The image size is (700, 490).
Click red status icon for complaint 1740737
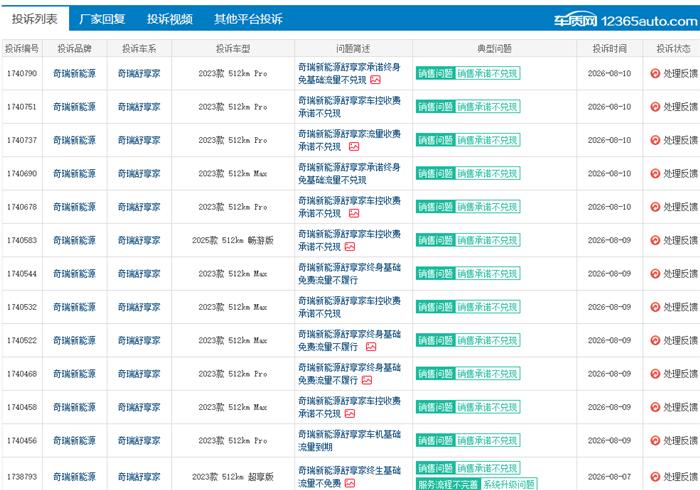pos(655,140)
